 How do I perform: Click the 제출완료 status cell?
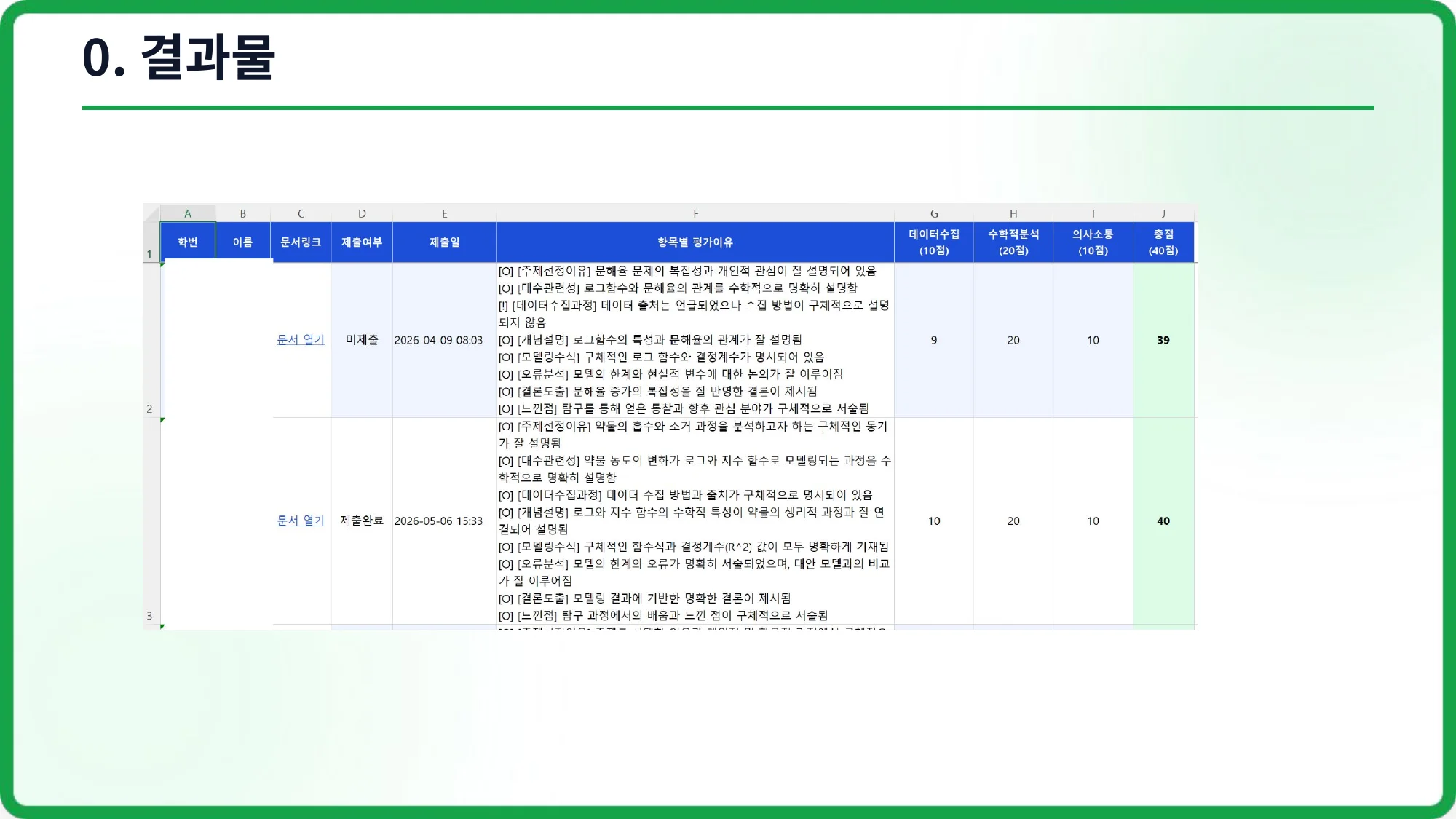coord(362,521)
